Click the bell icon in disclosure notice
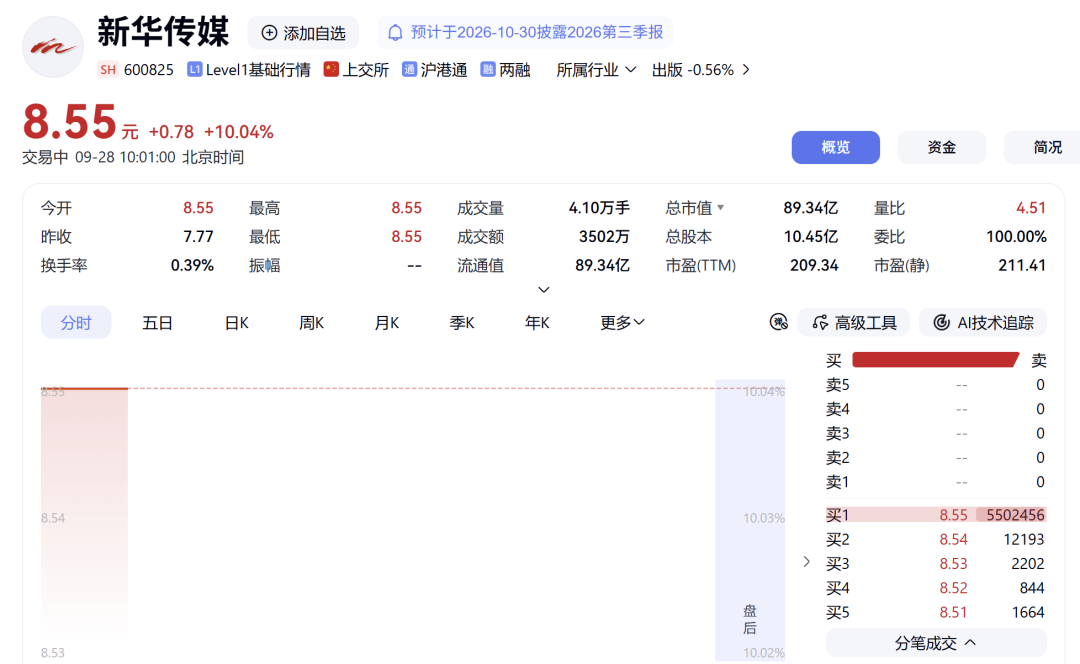The width and height of the screenshot is (1080, 664). pyautogui.click(x=395, y=33)
